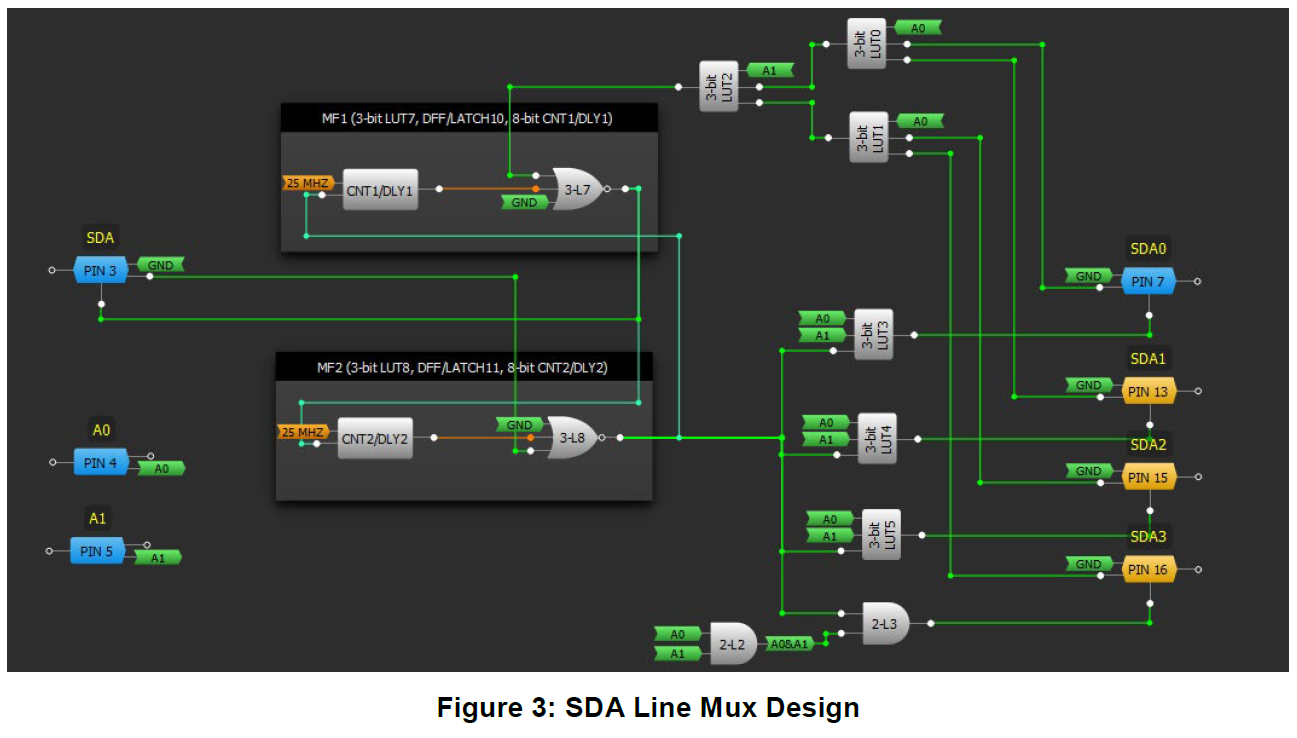Select the 3-bit LUT3 block
The image size is (1297, 738).
[x=873, y=335]
